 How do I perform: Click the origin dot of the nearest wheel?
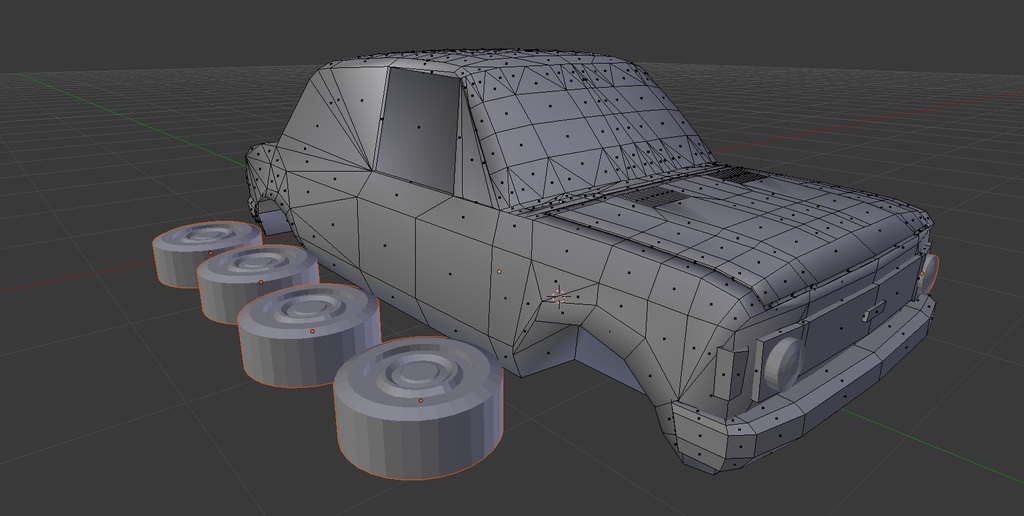pyautogui.click(x=420, y=400)
